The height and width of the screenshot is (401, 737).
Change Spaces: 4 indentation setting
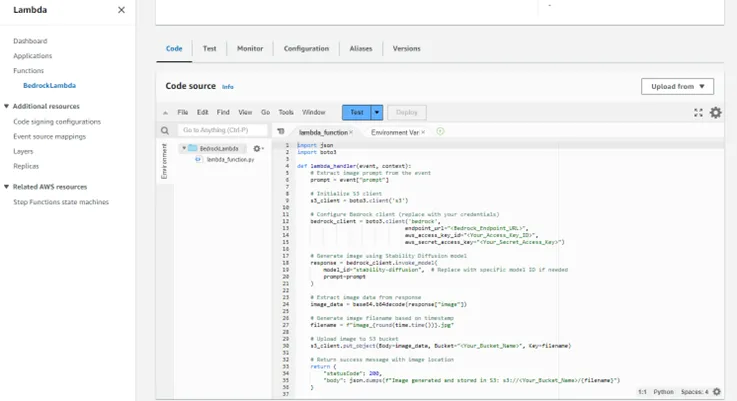click(694, 392)
